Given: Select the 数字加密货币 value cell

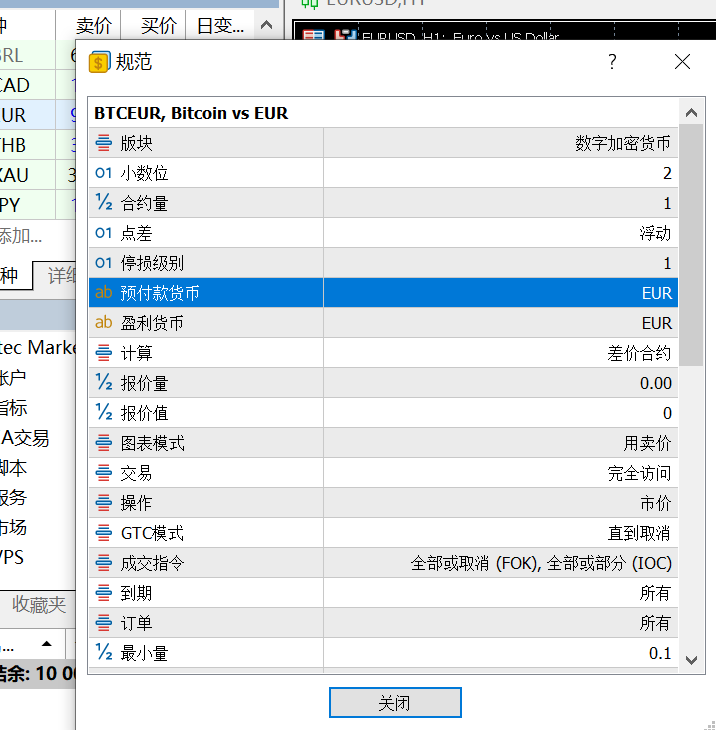Looking at the screenshot, I should point(500,143).
